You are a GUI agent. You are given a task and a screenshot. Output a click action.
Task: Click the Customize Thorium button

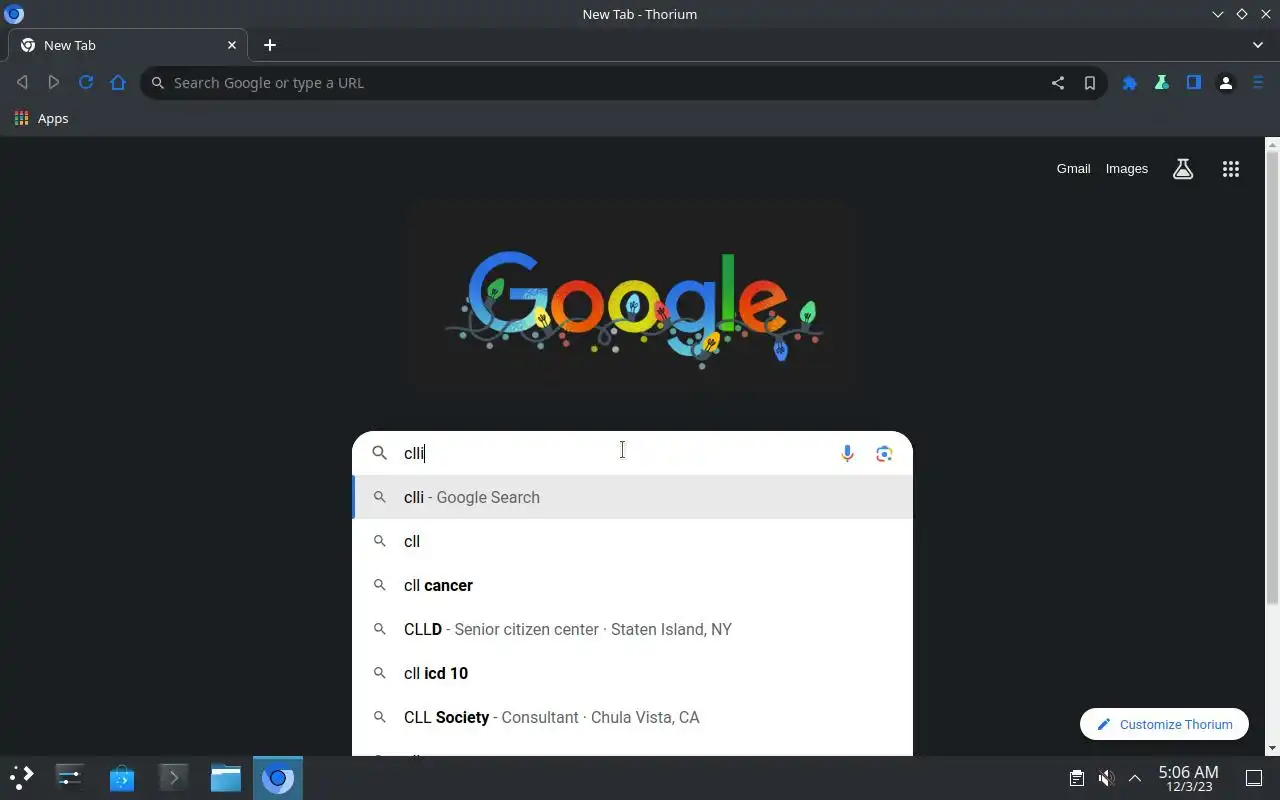1164,724
